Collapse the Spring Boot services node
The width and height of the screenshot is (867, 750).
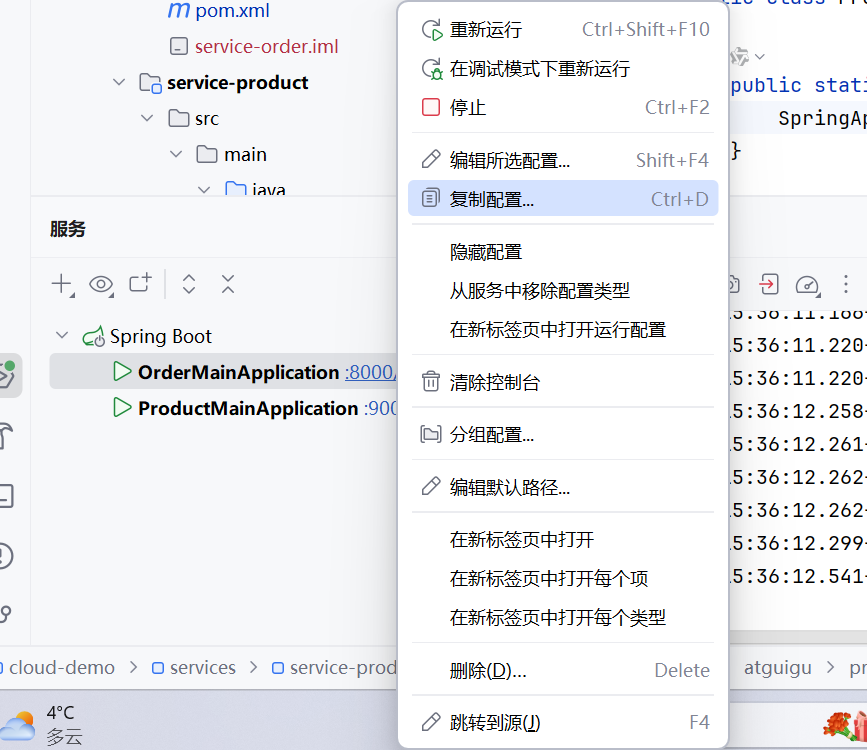point(63,336)
